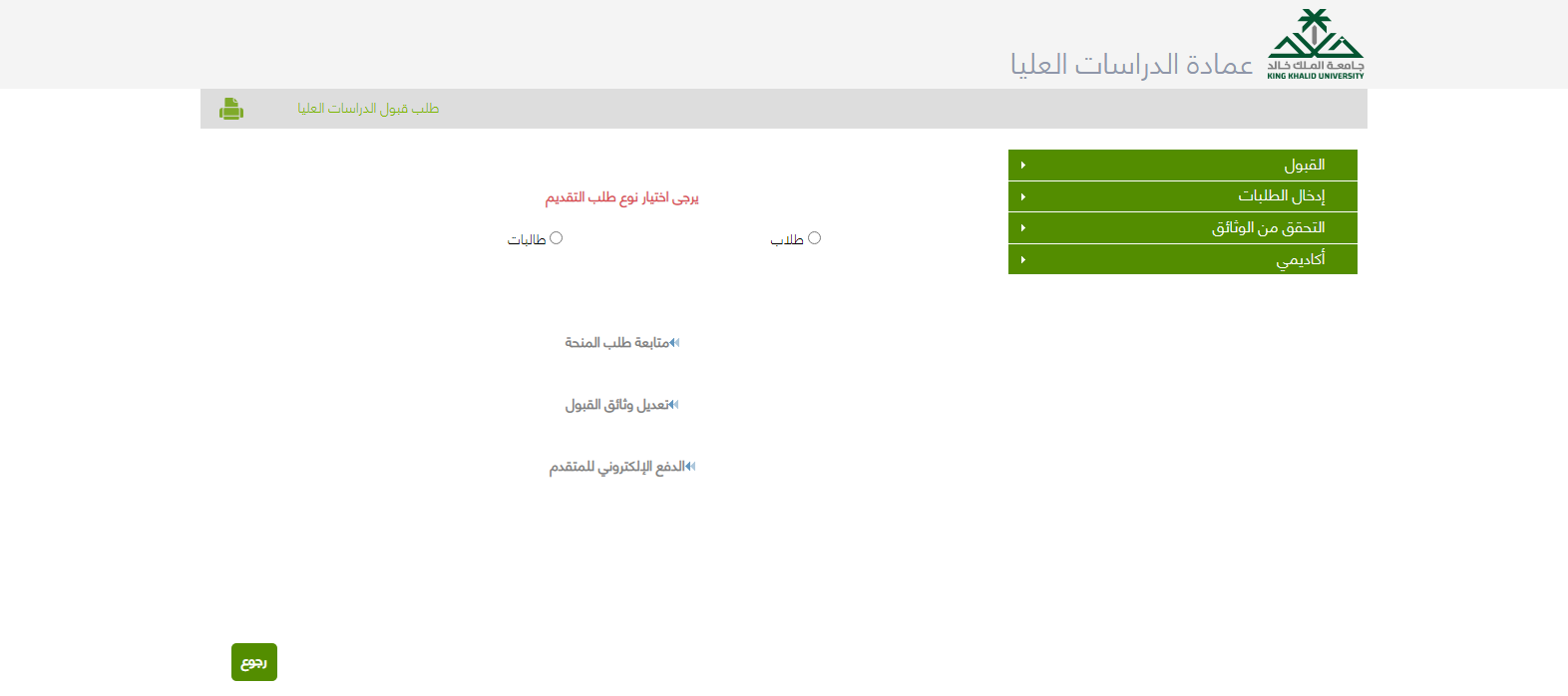Expand the التحقق من الوثائق menu arrow
This screenshot has width=1568, height=696.
point(1023,228)
